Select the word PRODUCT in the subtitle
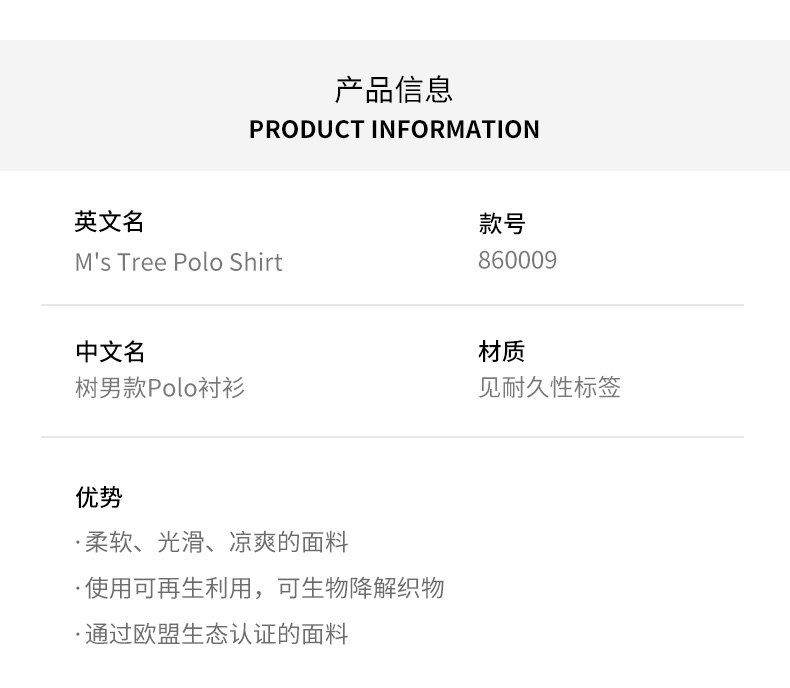Viewport: 790px width, 688px height. coord(306,130)
